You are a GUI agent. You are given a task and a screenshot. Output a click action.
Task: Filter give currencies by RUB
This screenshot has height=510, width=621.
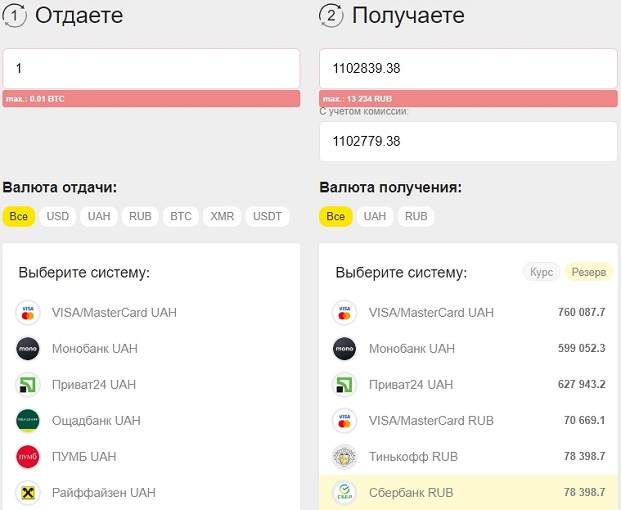point(140,216)
